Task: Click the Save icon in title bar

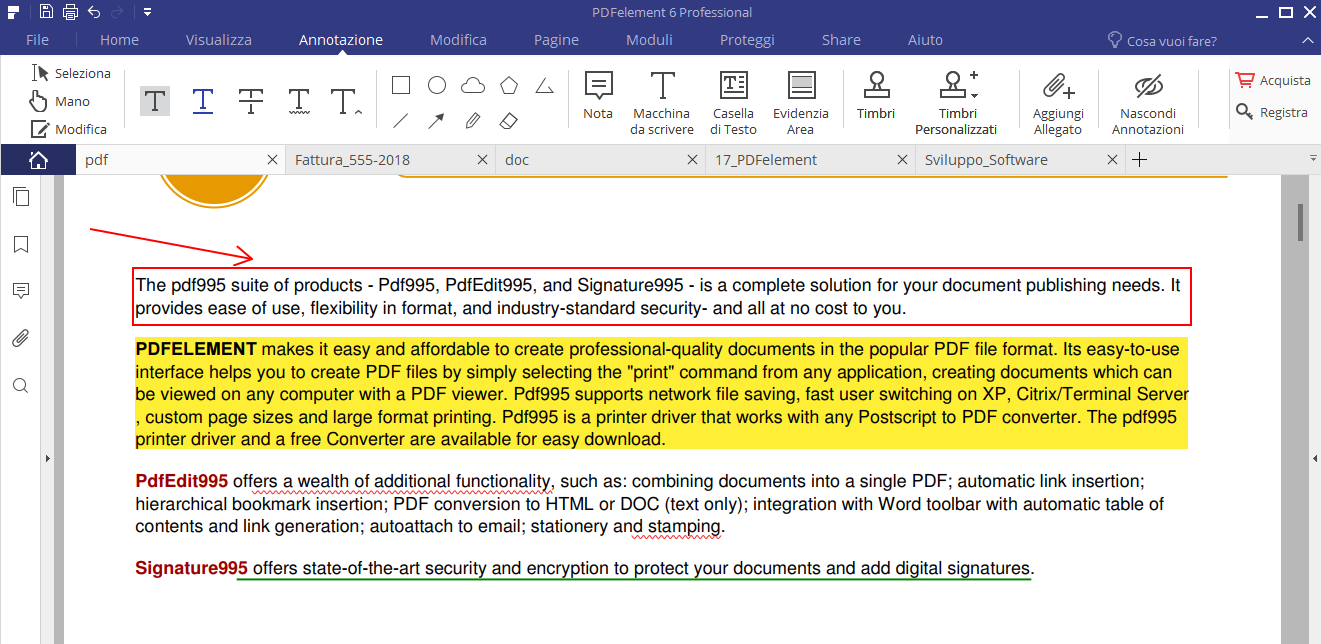Action: tap(46, 12)
